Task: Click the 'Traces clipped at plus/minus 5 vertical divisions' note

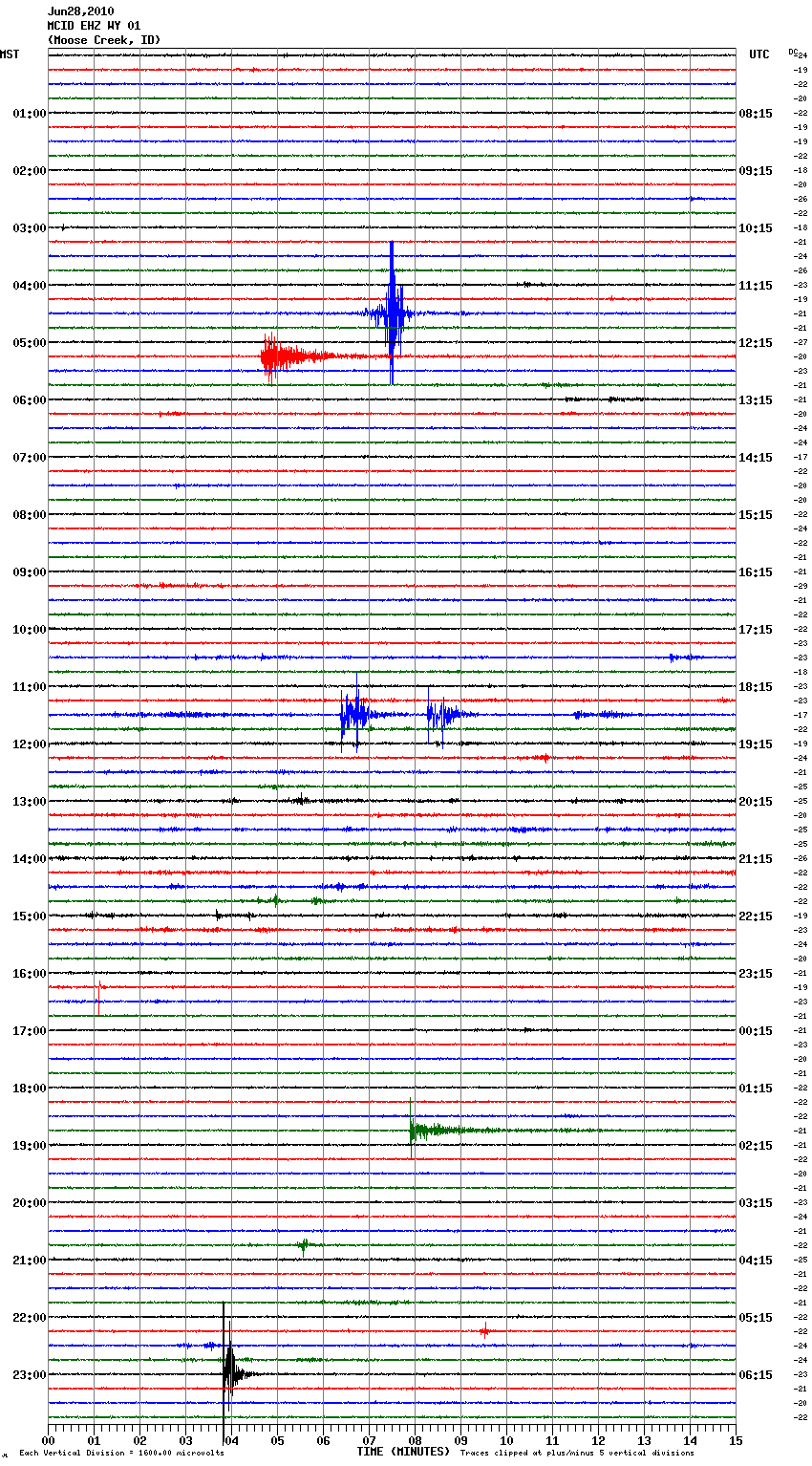Action: point(577,1453)
